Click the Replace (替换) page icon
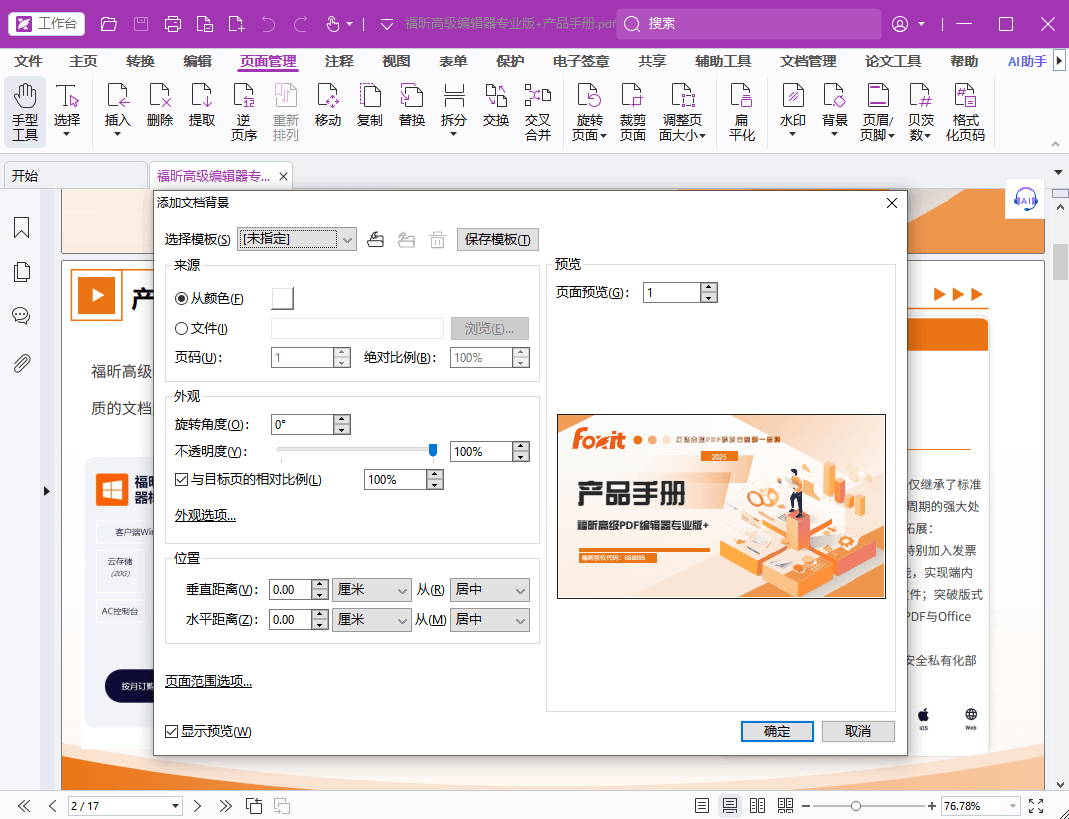1069x819 pixels. [412, 106]
